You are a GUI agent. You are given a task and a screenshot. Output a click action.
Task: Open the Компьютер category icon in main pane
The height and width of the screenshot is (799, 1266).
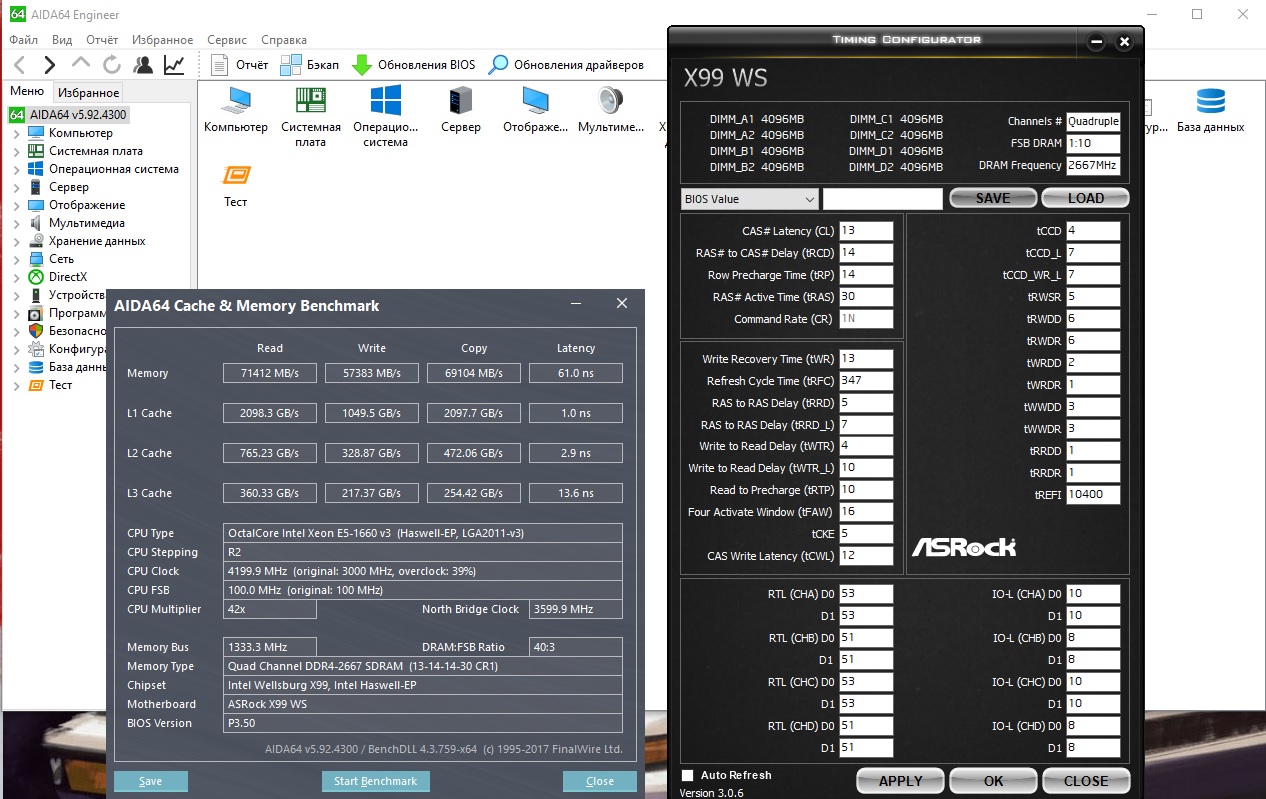tap(236, 110)
